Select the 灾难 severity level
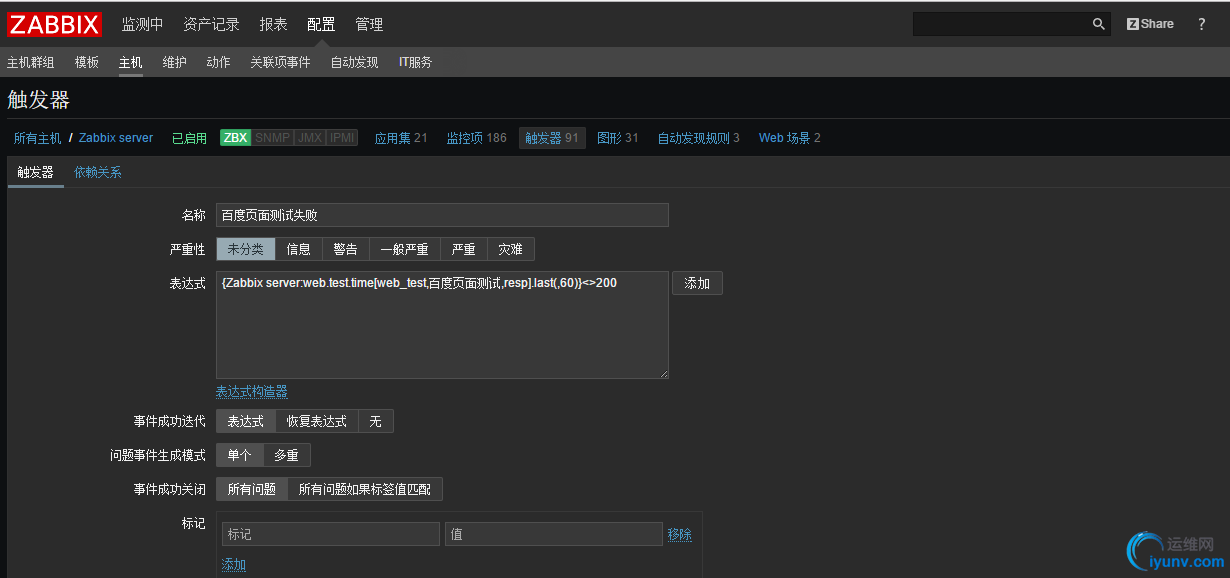 coord(510,248)
